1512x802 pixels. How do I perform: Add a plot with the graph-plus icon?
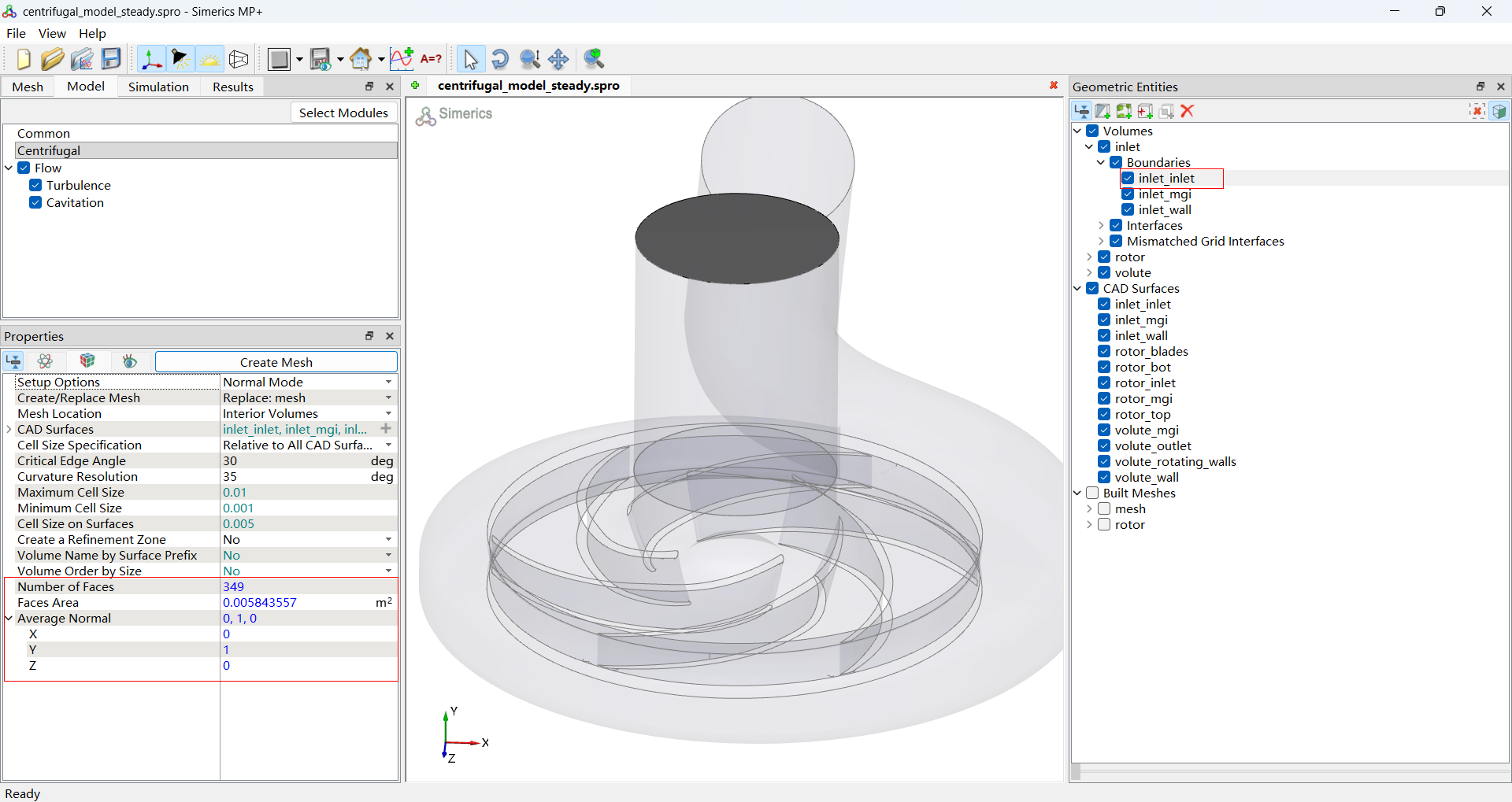[402, 59]
